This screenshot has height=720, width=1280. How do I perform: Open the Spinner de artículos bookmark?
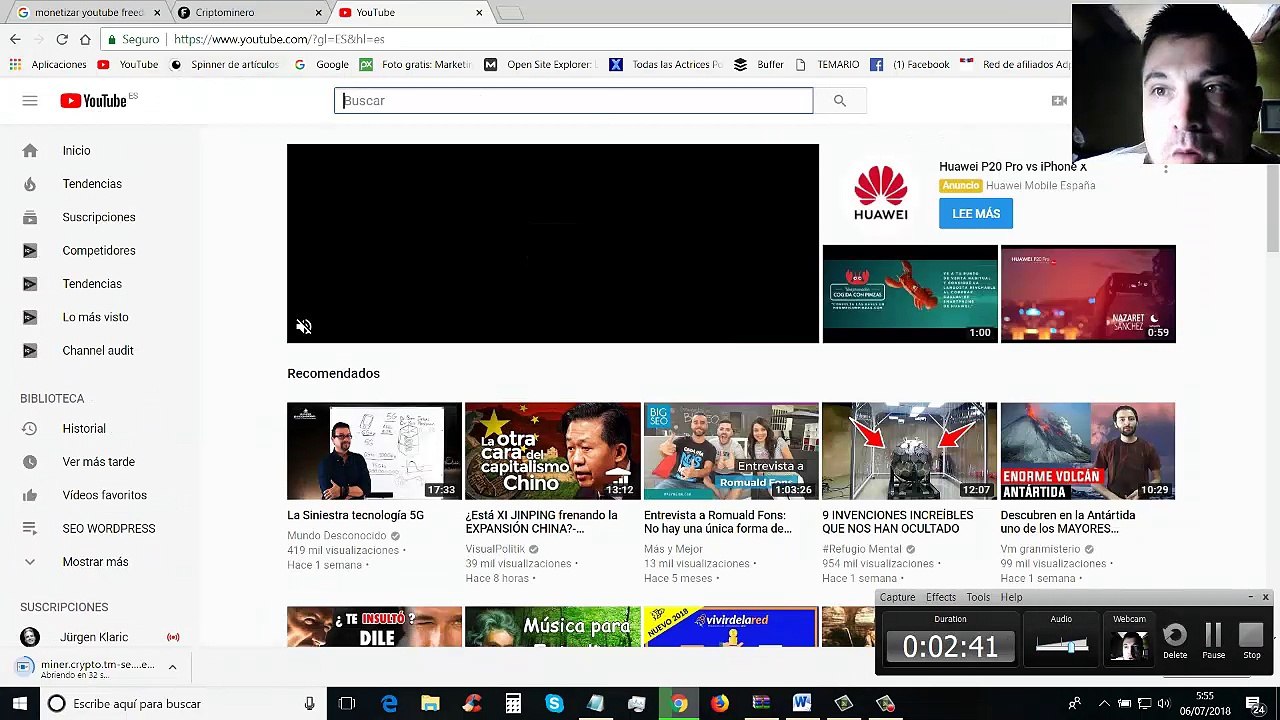(x=224, y=64)
